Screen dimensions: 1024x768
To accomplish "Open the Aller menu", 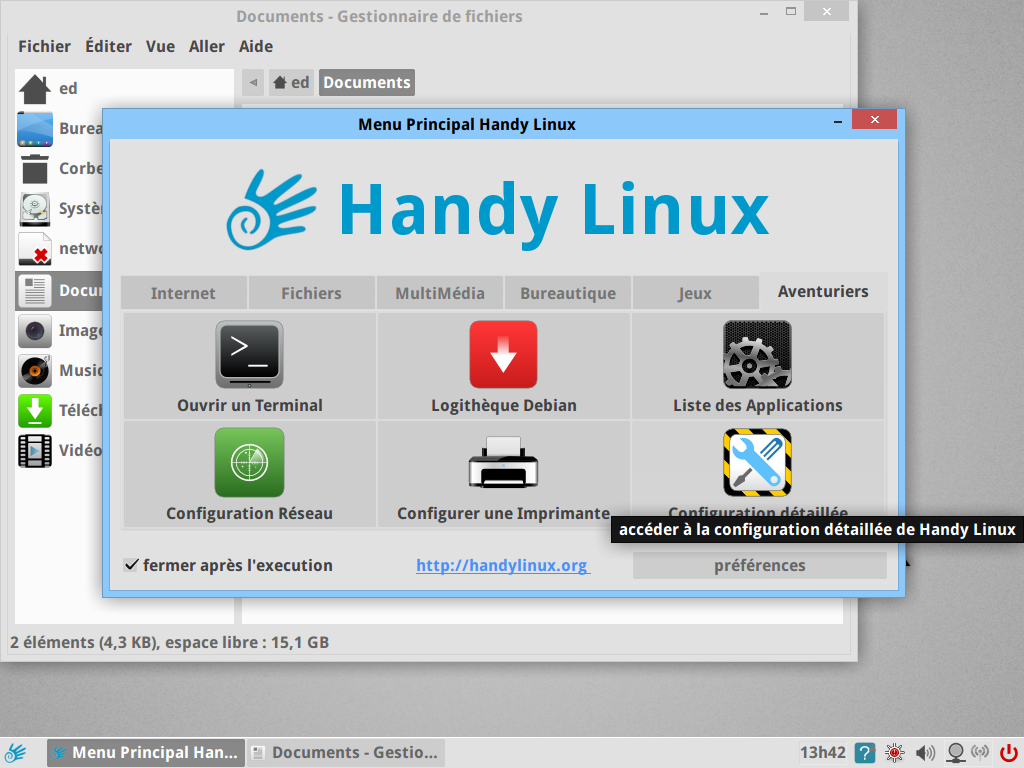I will [x=207, y=46].
